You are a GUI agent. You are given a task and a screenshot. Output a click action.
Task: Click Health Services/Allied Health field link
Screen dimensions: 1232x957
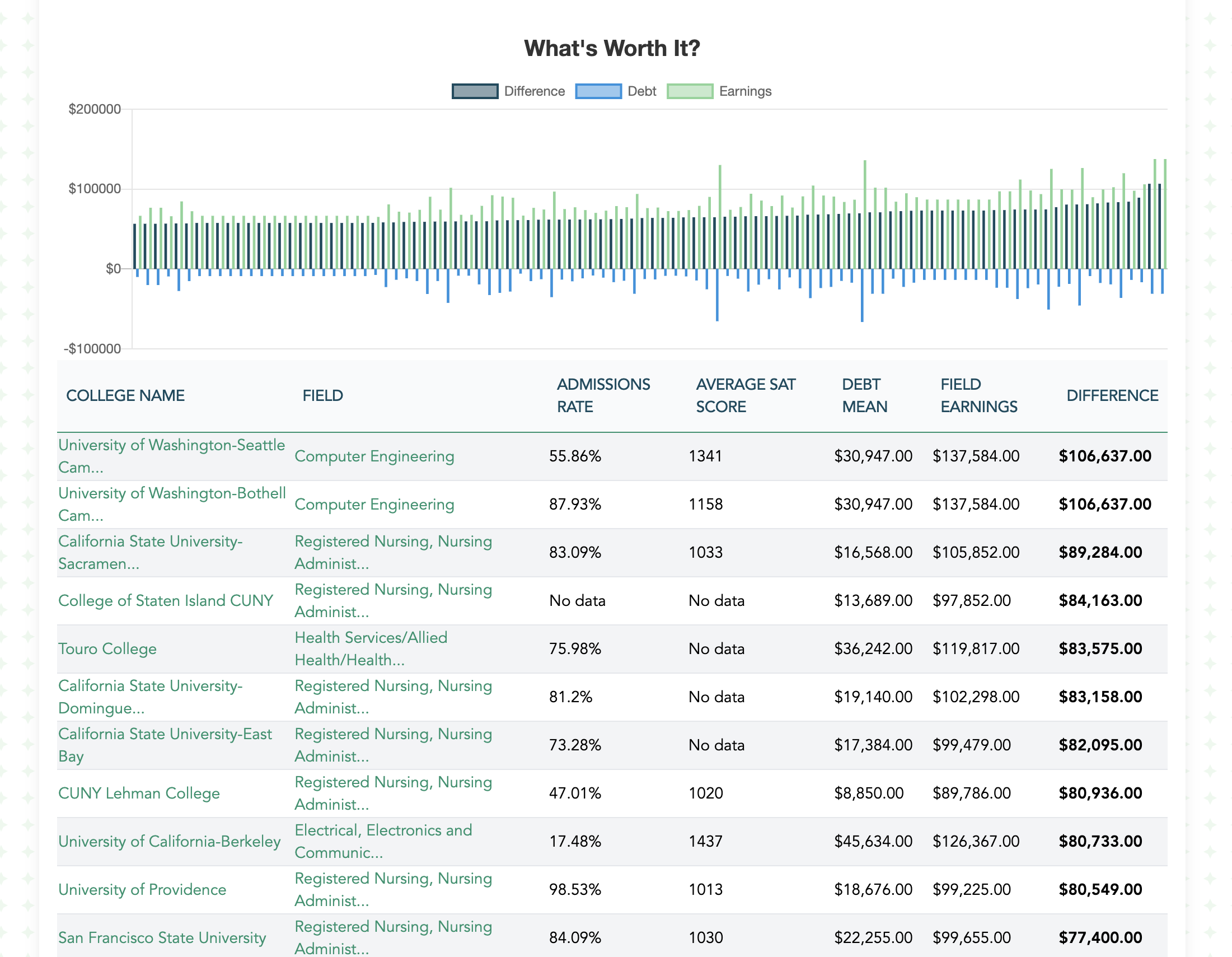[371, 649]
